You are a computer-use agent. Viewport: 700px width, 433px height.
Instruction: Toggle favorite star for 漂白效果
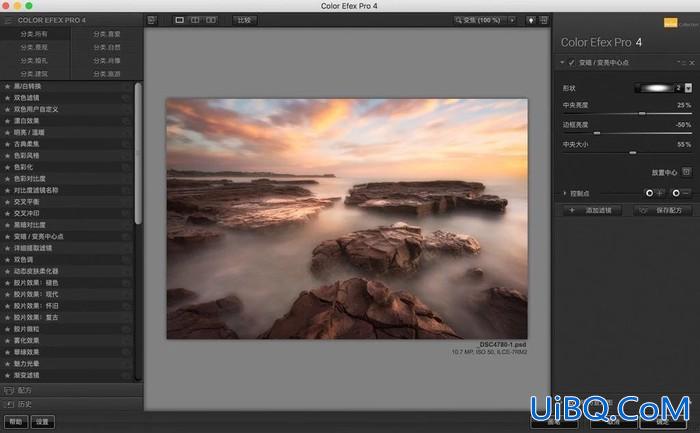(x=7, y=121)
